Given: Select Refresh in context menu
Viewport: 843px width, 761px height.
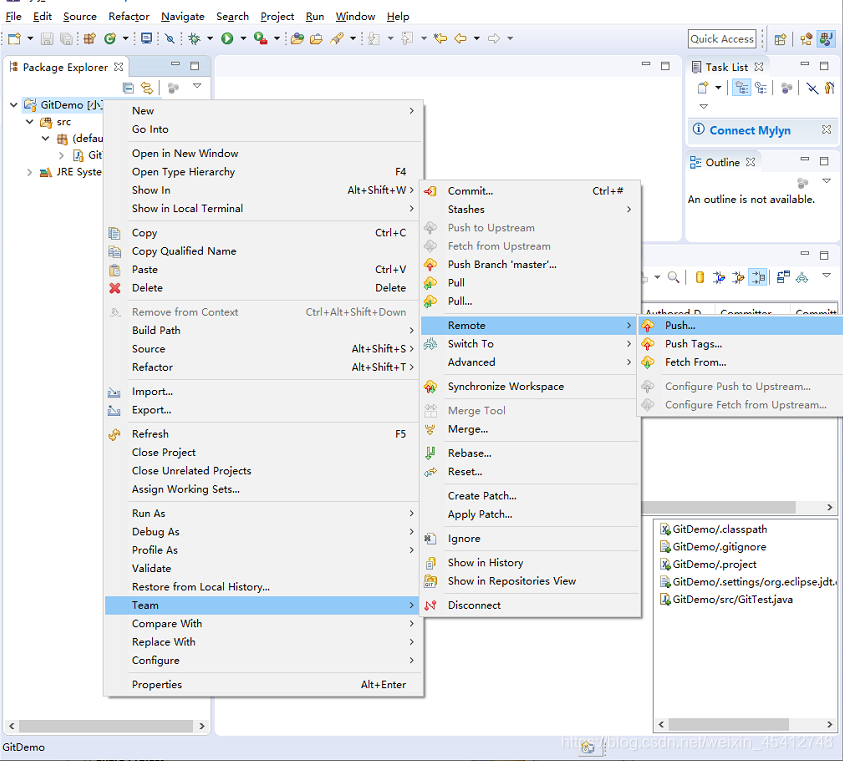Looking at the screenshot, I should coord(263,433).
